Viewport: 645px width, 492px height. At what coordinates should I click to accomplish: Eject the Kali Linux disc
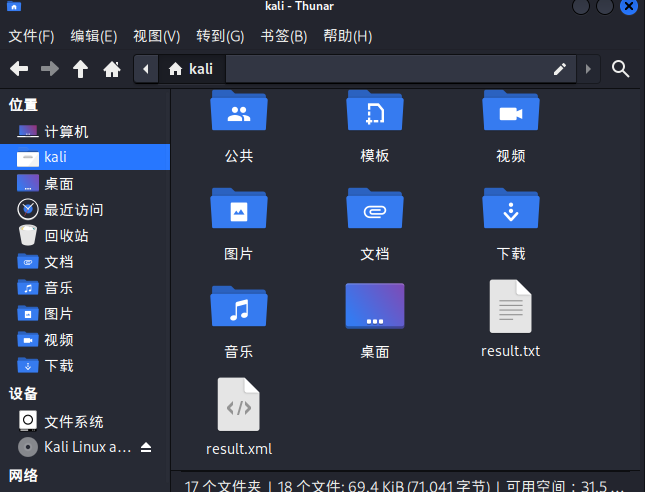tap(146, 447)
